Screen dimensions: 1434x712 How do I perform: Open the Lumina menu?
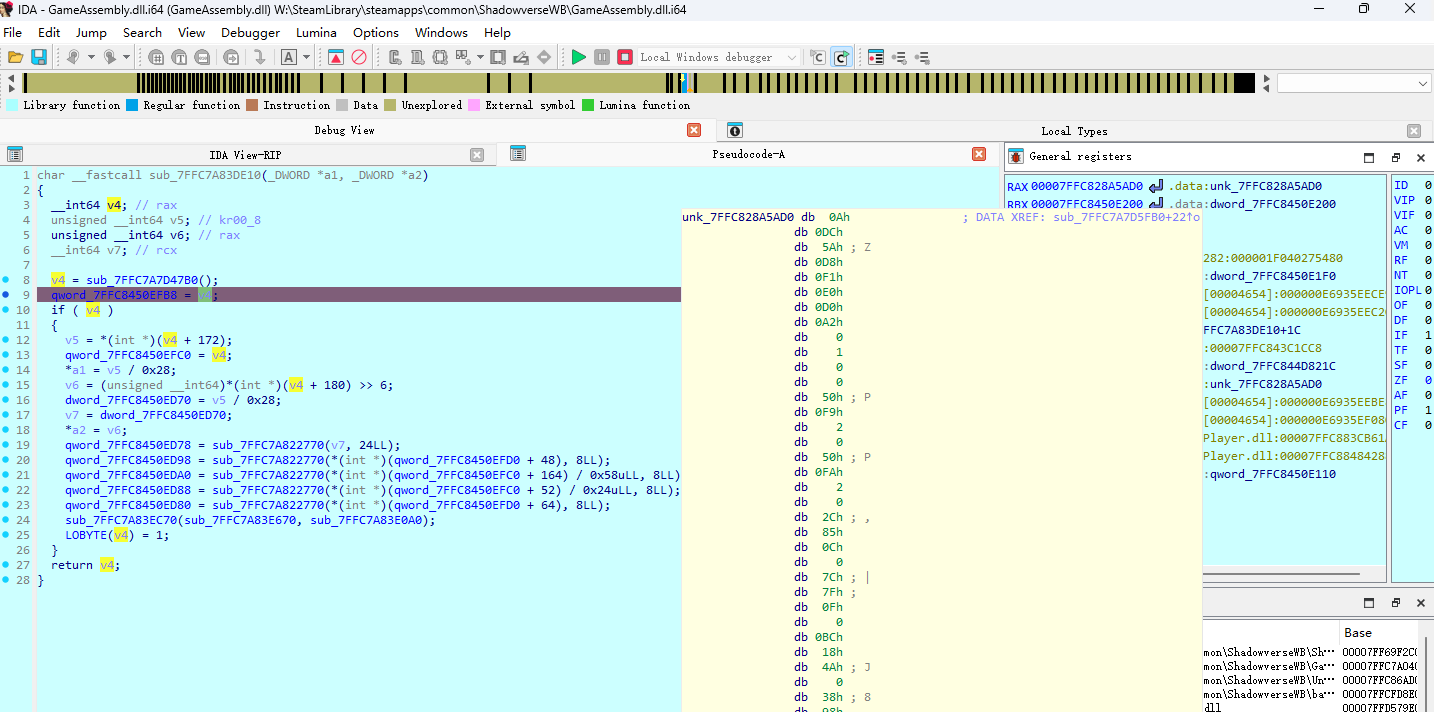point(316,32)
